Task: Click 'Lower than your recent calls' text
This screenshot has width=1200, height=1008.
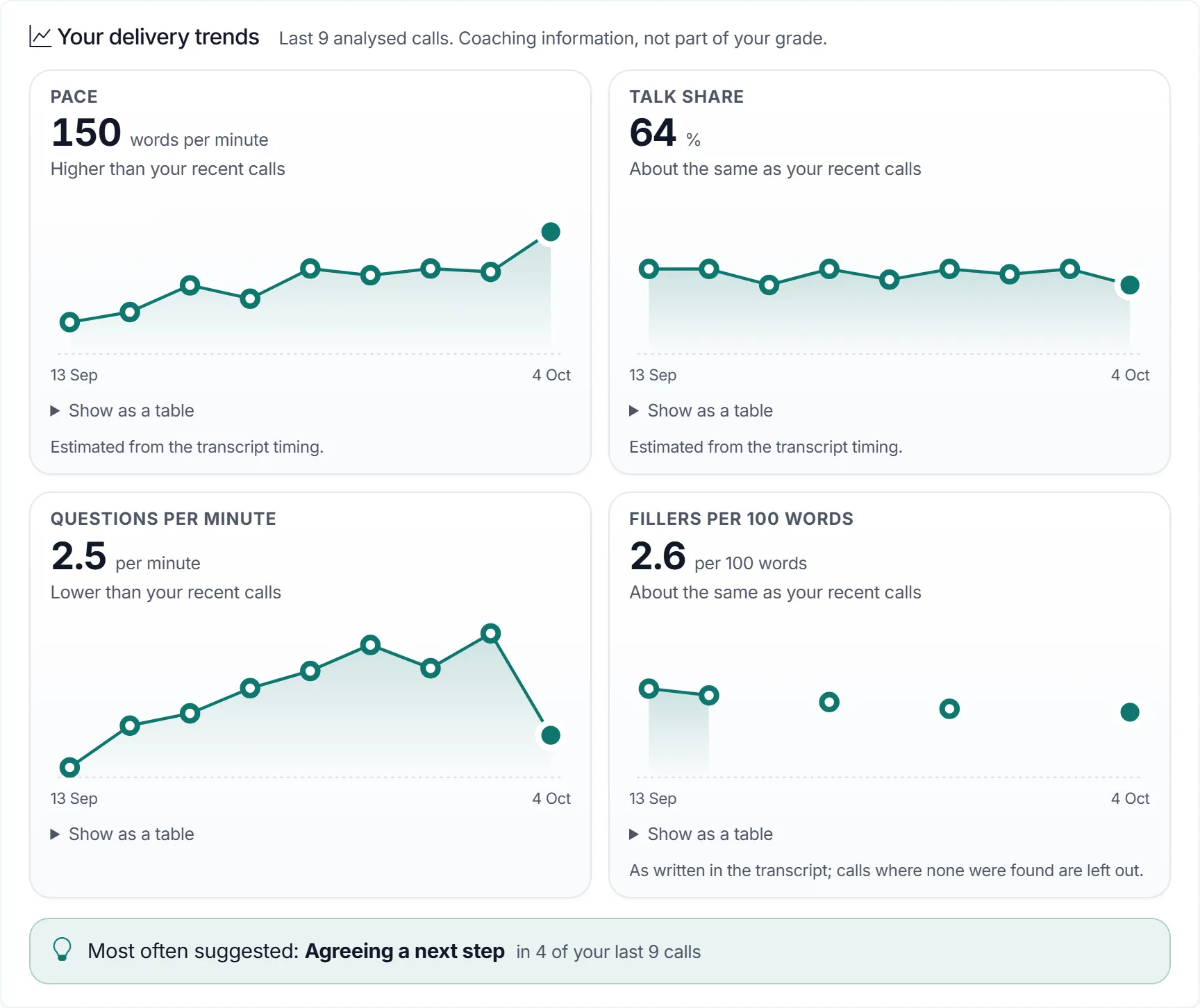Action: tap(166, 593)
